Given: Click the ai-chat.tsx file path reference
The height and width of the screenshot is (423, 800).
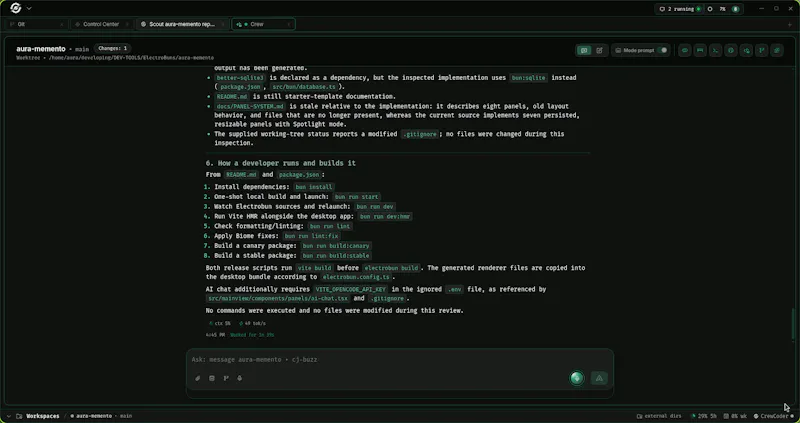Looking at the screenshot, I should [x=278, y=298].
